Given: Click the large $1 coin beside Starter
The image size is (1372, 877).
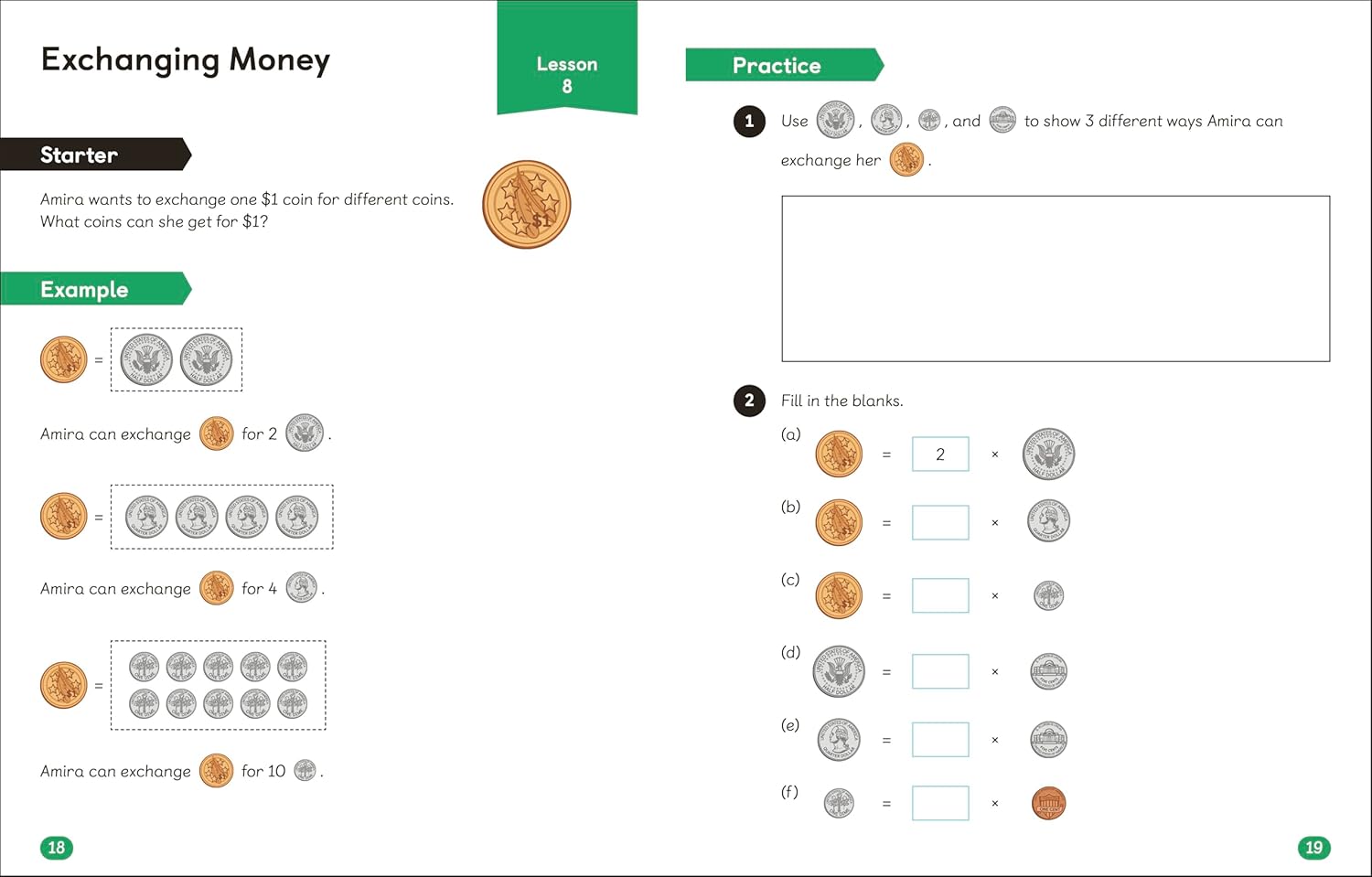Looking at the screenshot, I should (x=527, y=205).
